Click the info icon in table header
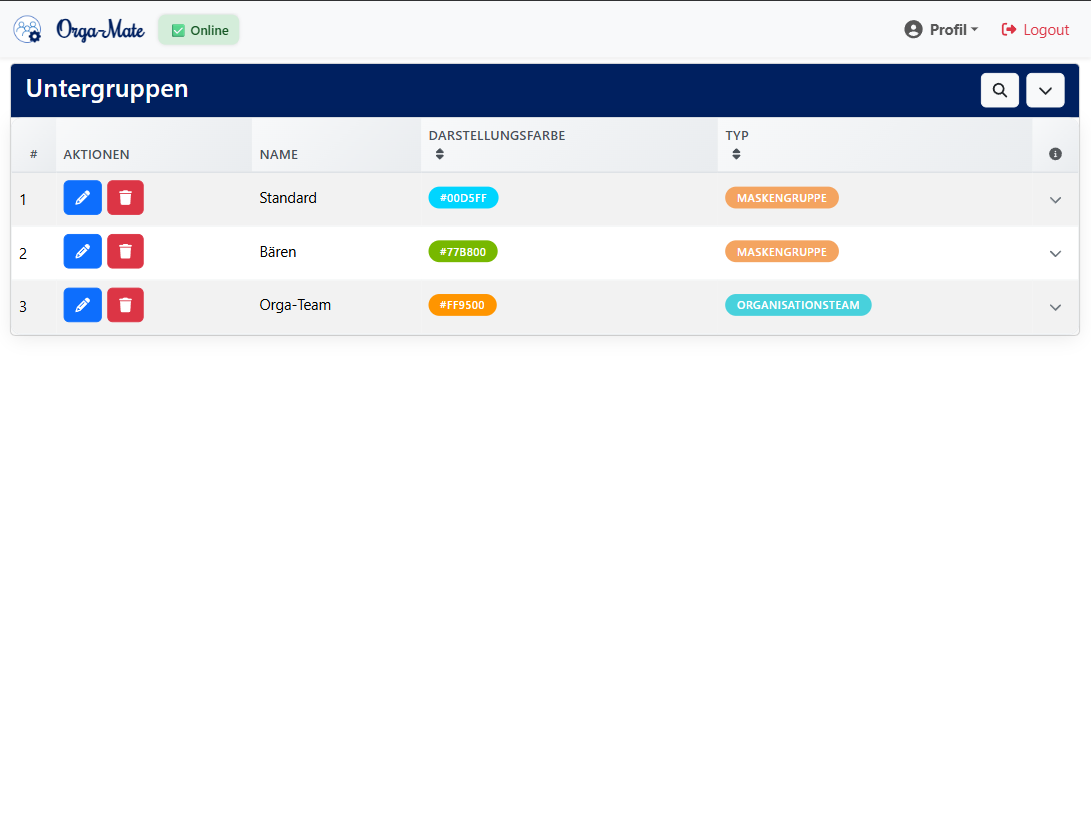This screenshot has width=1091, height=818. coord(1055,154)
